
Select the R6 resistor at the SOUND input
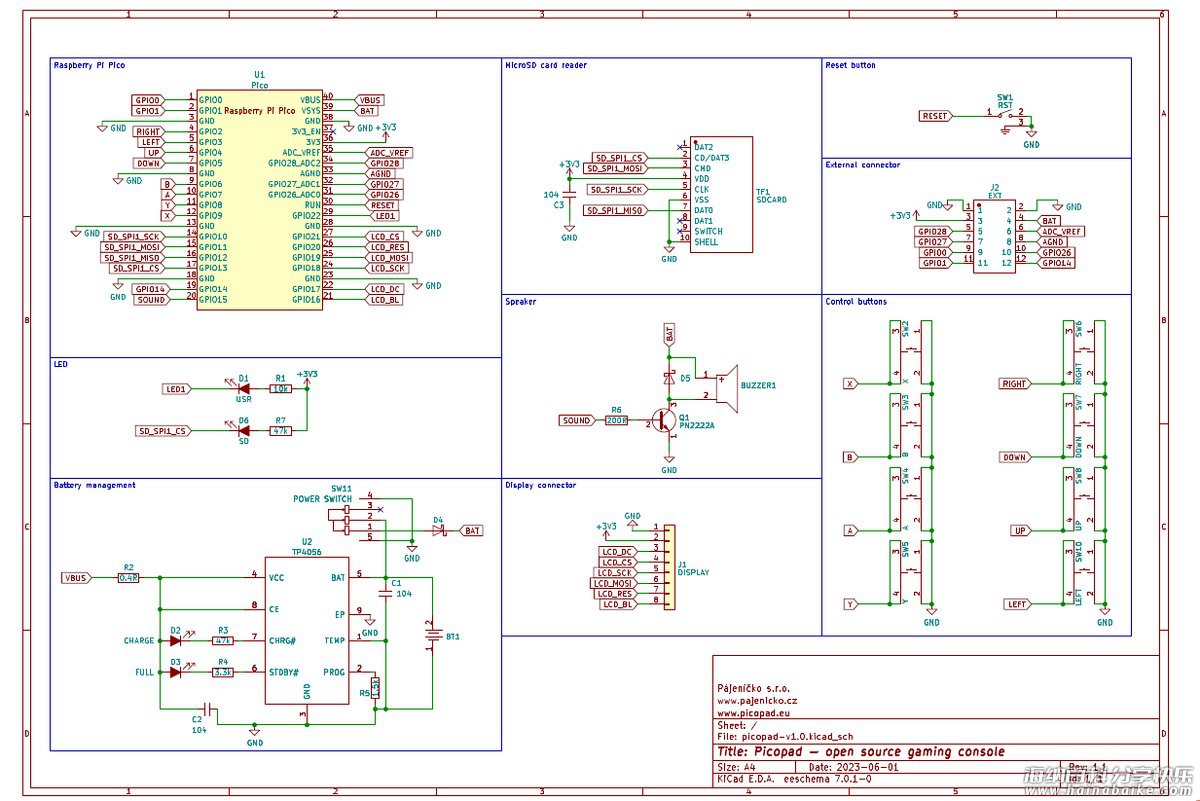tap(617, 421)
